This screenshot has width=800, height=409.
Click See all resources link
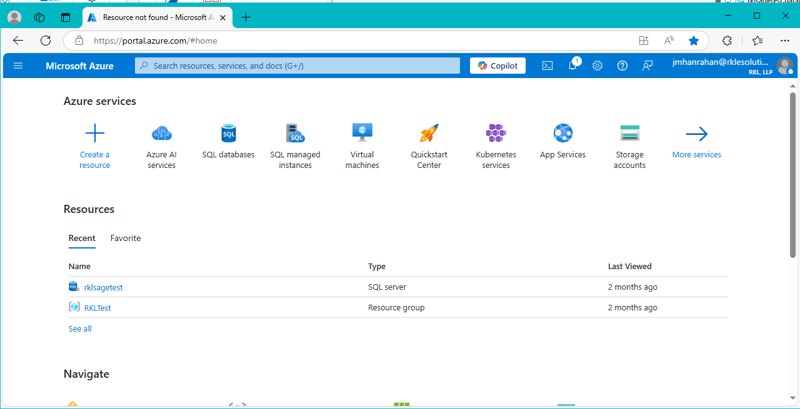tap(80, 329)
